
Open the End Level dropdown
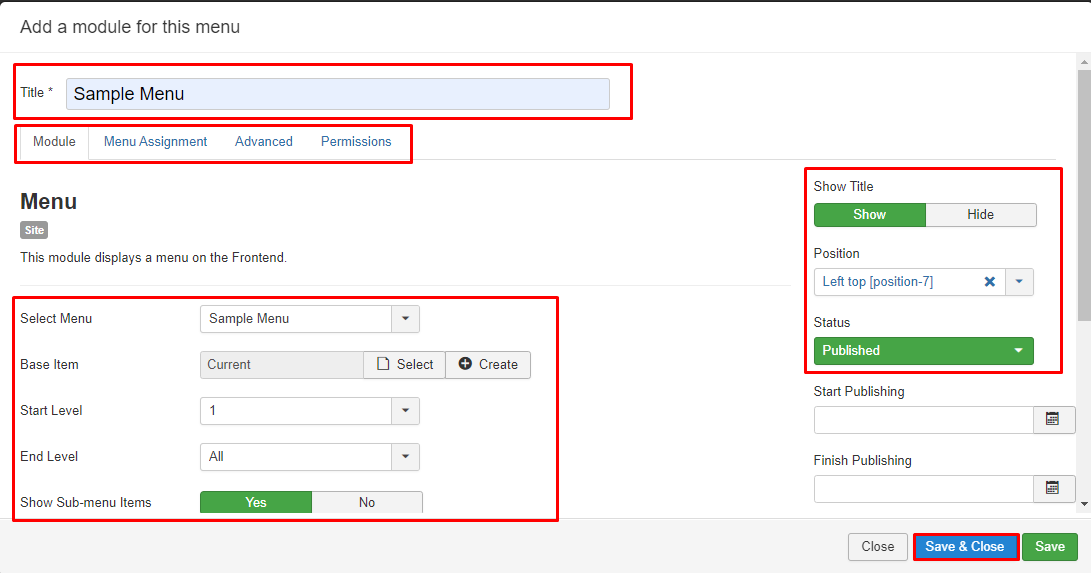point(405,457)
